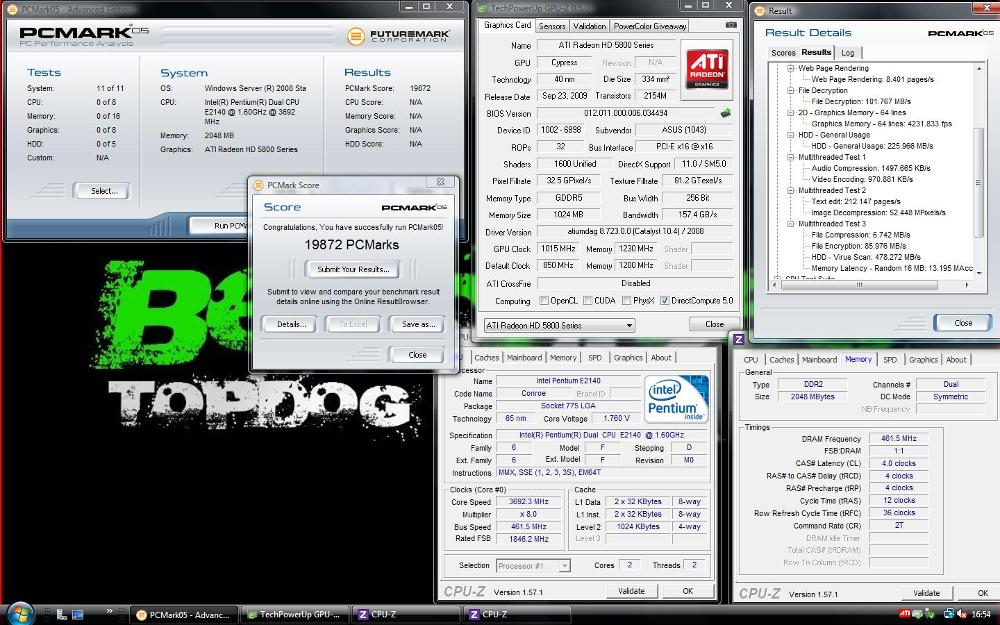1000x625 pixels.
Task: Select 'Text edit: 212.147 pages/s' row
Action: (856, 202)
